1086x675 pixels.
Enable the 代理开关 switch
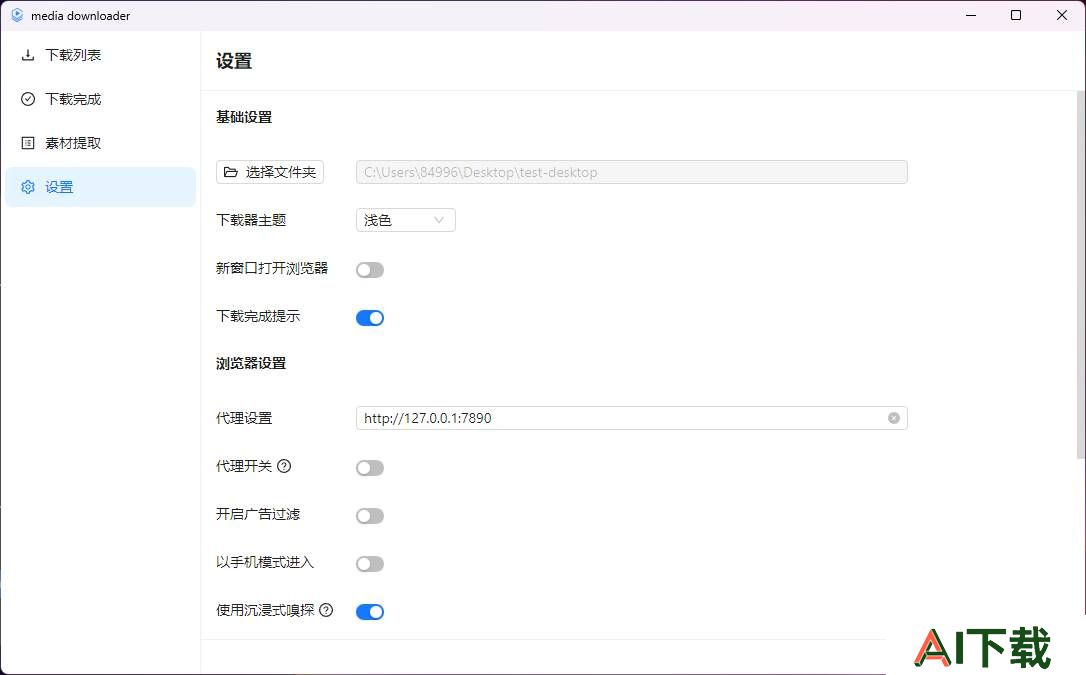tap(370, 468)
